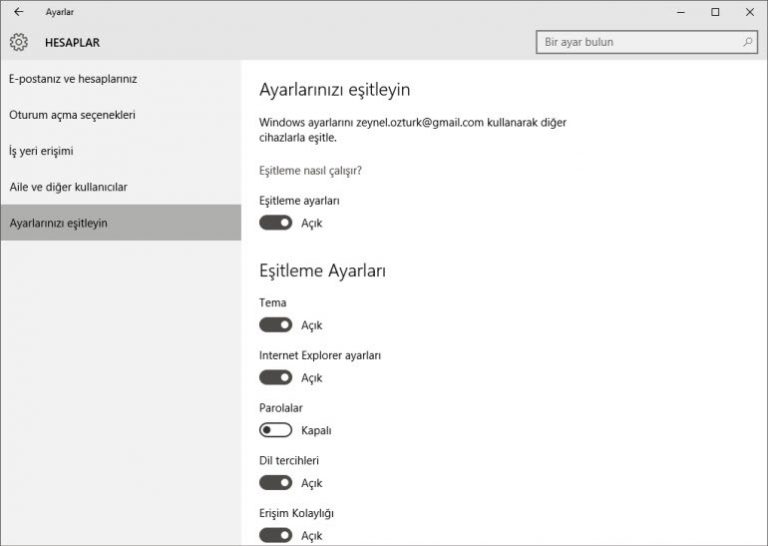Screen dimensions: 768x546
Task: Open E-postanız ve hesaplarınız section
Action: (73, 79)
